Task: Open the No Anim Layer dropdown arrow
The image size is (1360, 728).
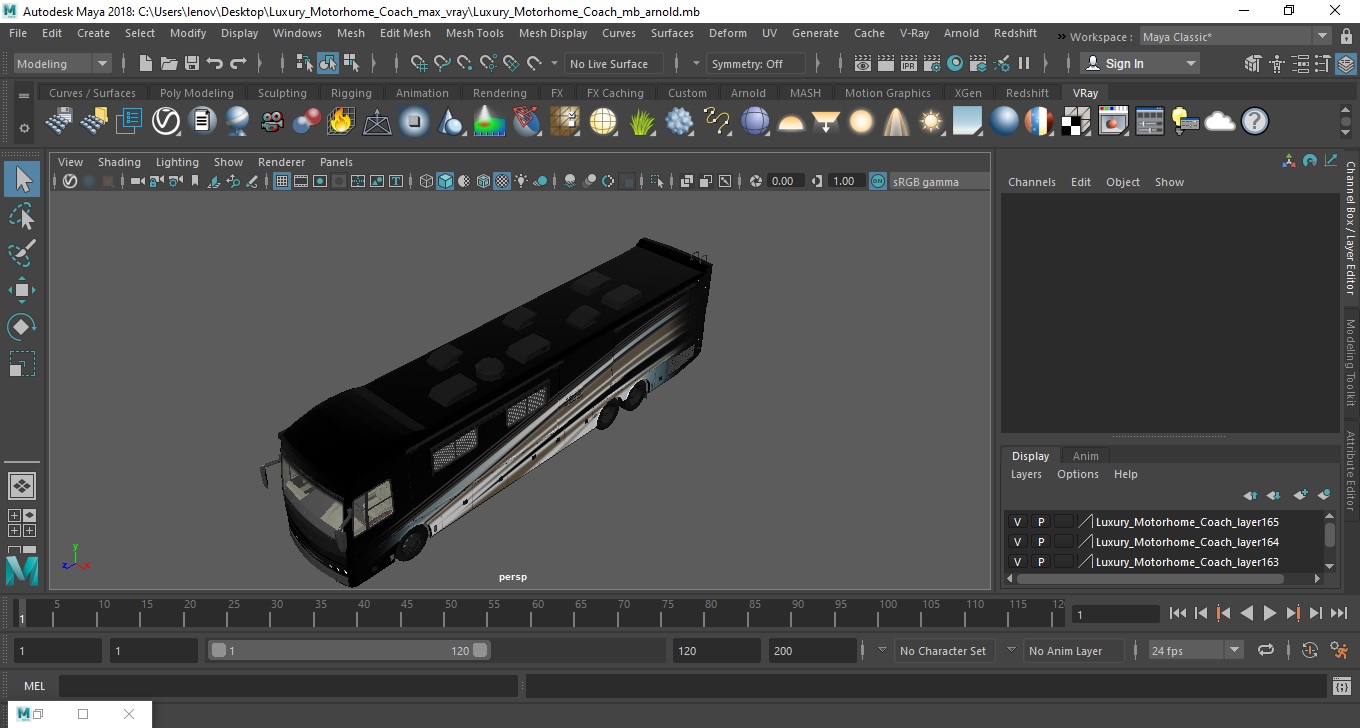Action: click(1011, 650)
